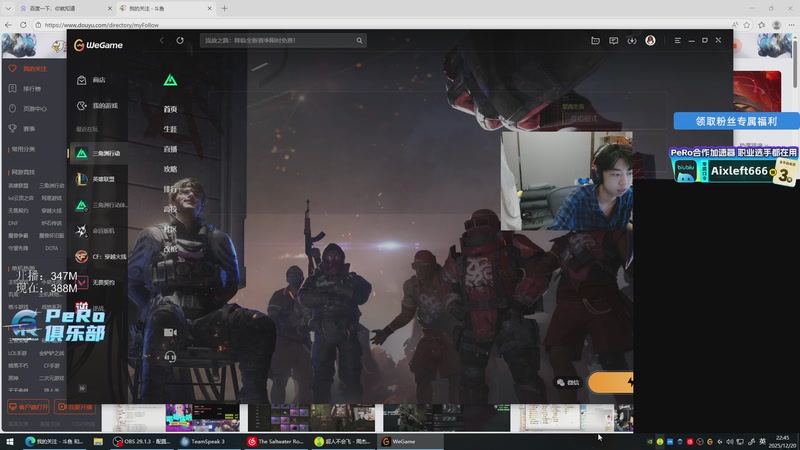This screenshot has height=450, width=800.
Task: Switch to NetEase music The Saltwater taskbar item
Action: 276,441
